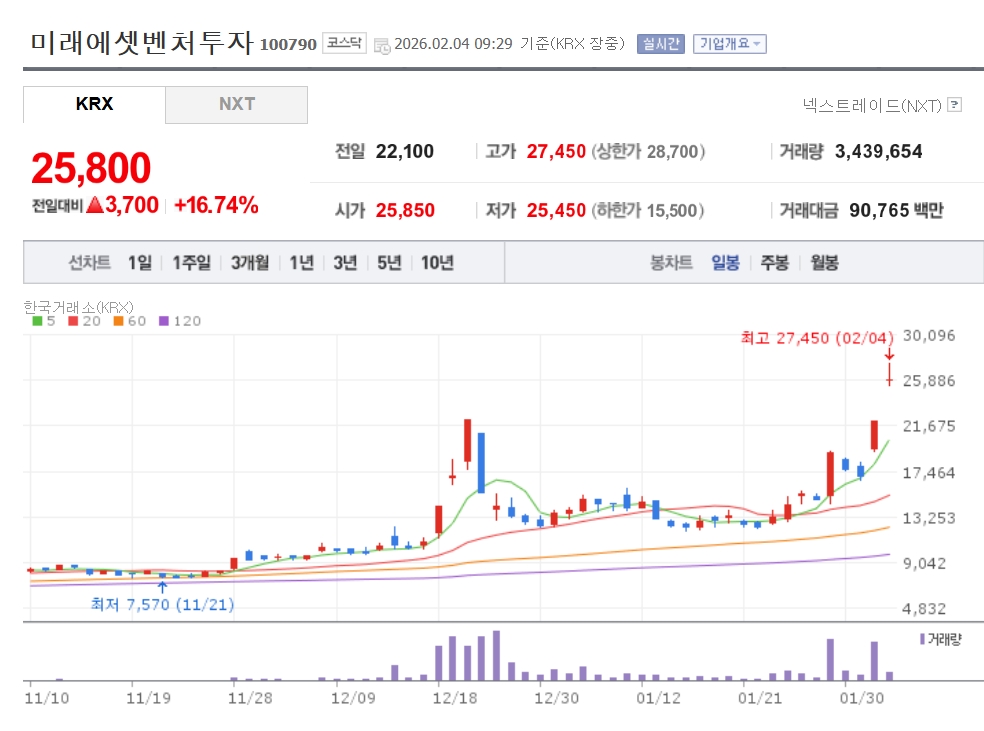Click the red up-arrow price change icon
Image resolution: width=984 pixels, height=731 pixels.
point(94,206)
